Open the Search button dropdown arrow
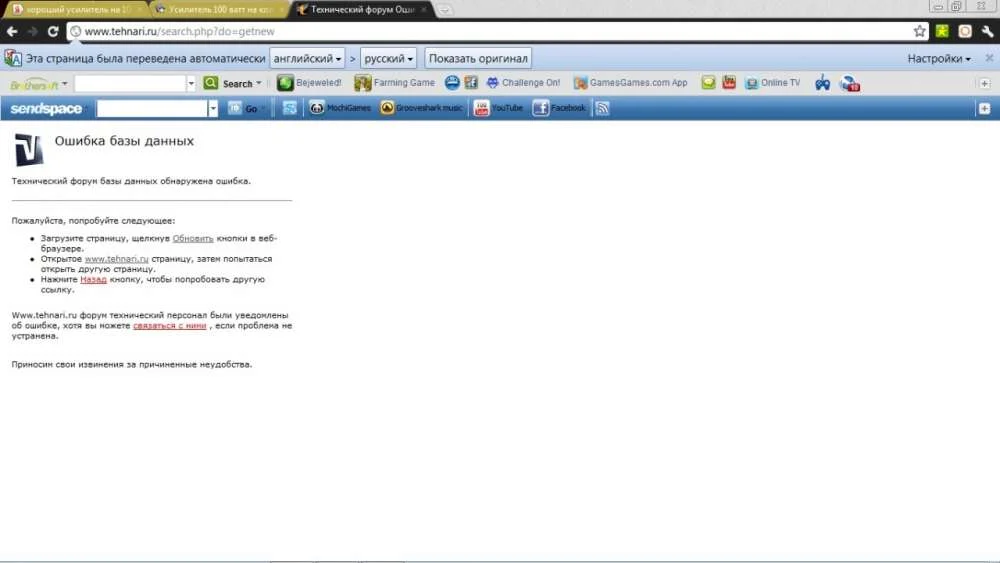The width and height of the screenshot is (1000, 563). (x=258, y=84)
